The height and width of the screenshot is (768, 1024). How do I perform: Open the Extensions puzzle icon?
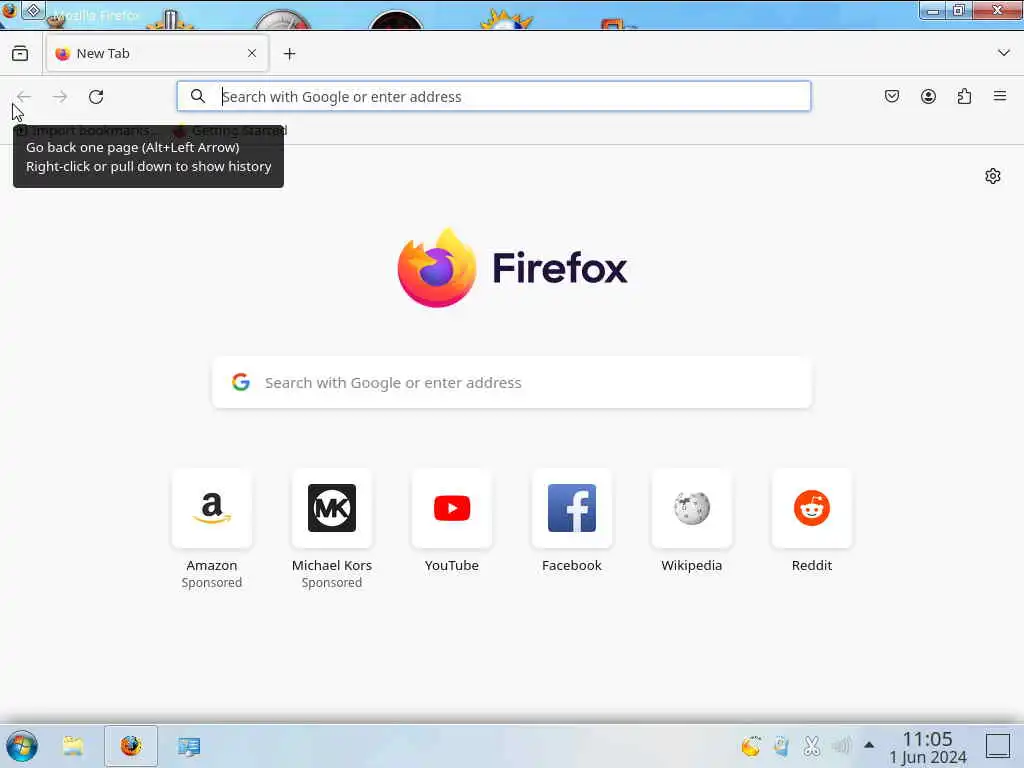(x=964, y=97)
